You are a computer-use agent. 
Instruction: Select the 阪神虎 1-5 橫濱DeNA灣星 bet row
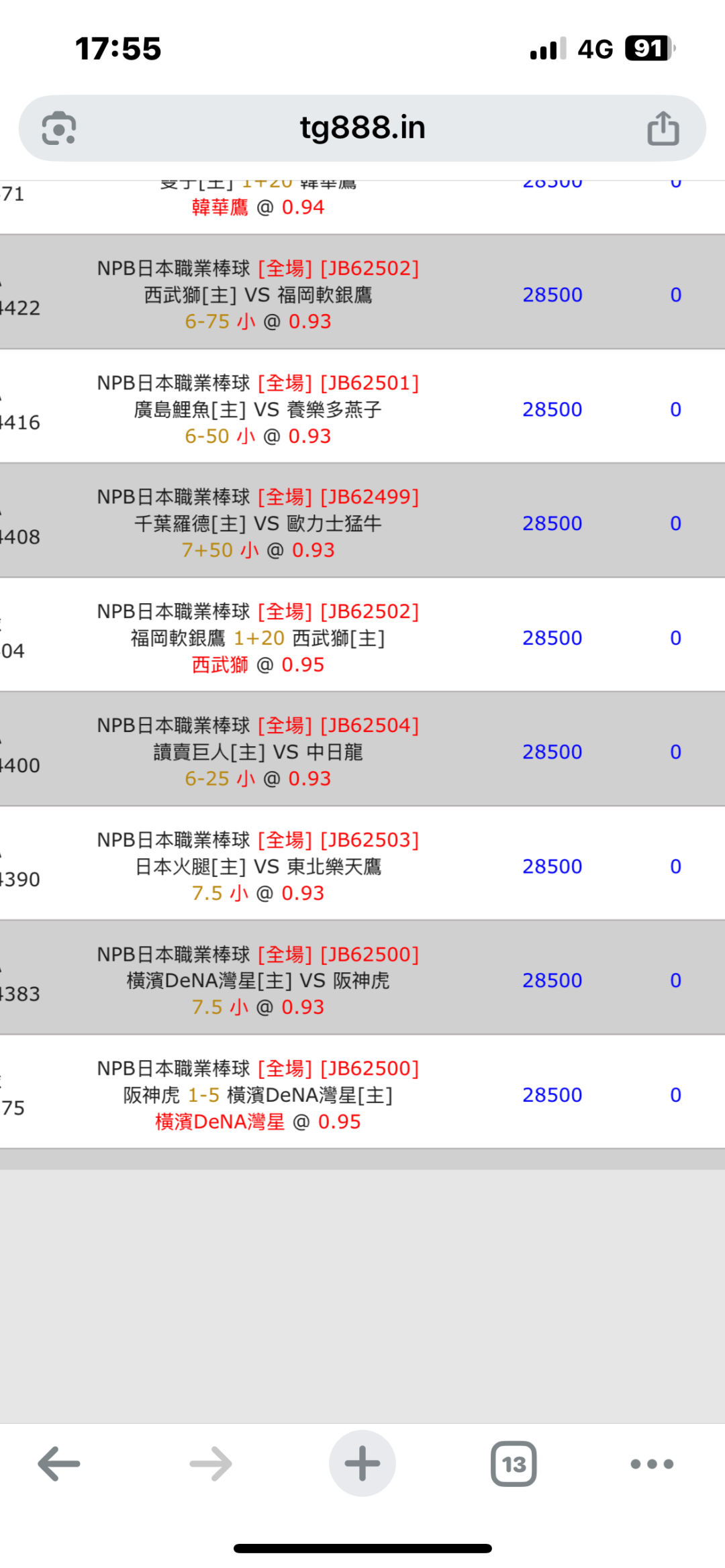pos(258,1095)
